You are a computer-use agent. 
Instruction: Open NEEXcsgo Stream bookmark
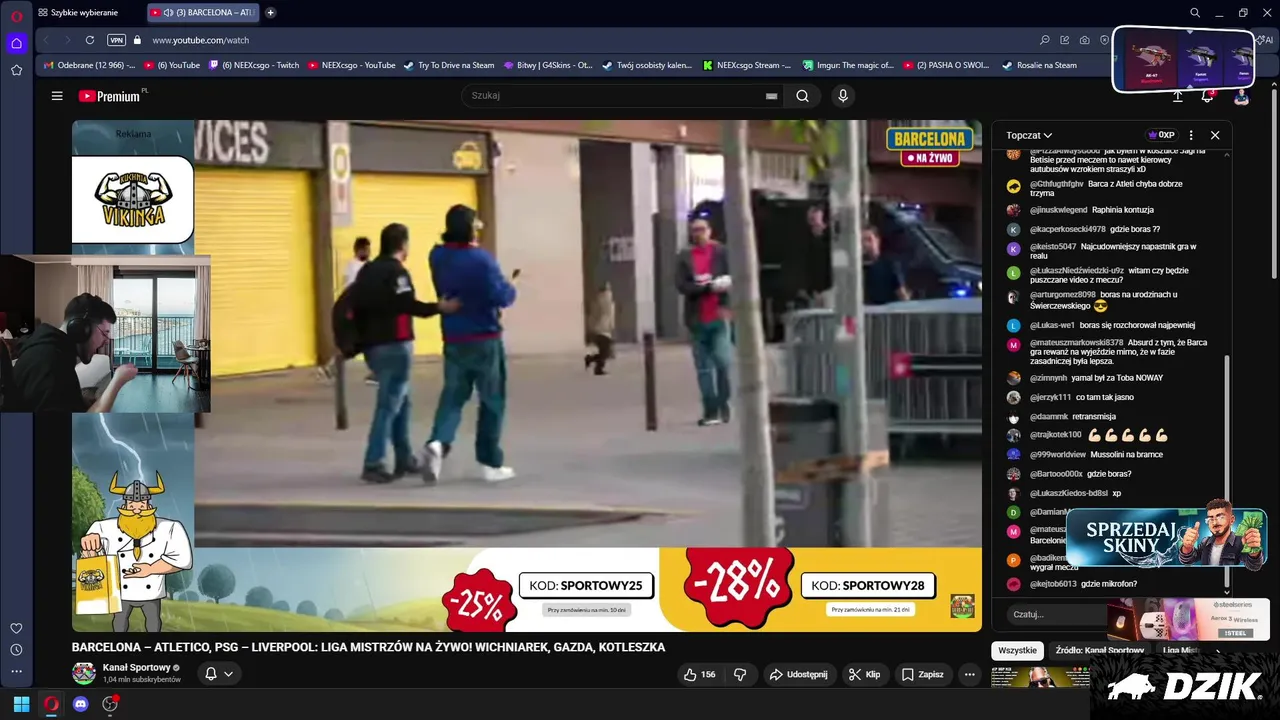tap(747, 65)
